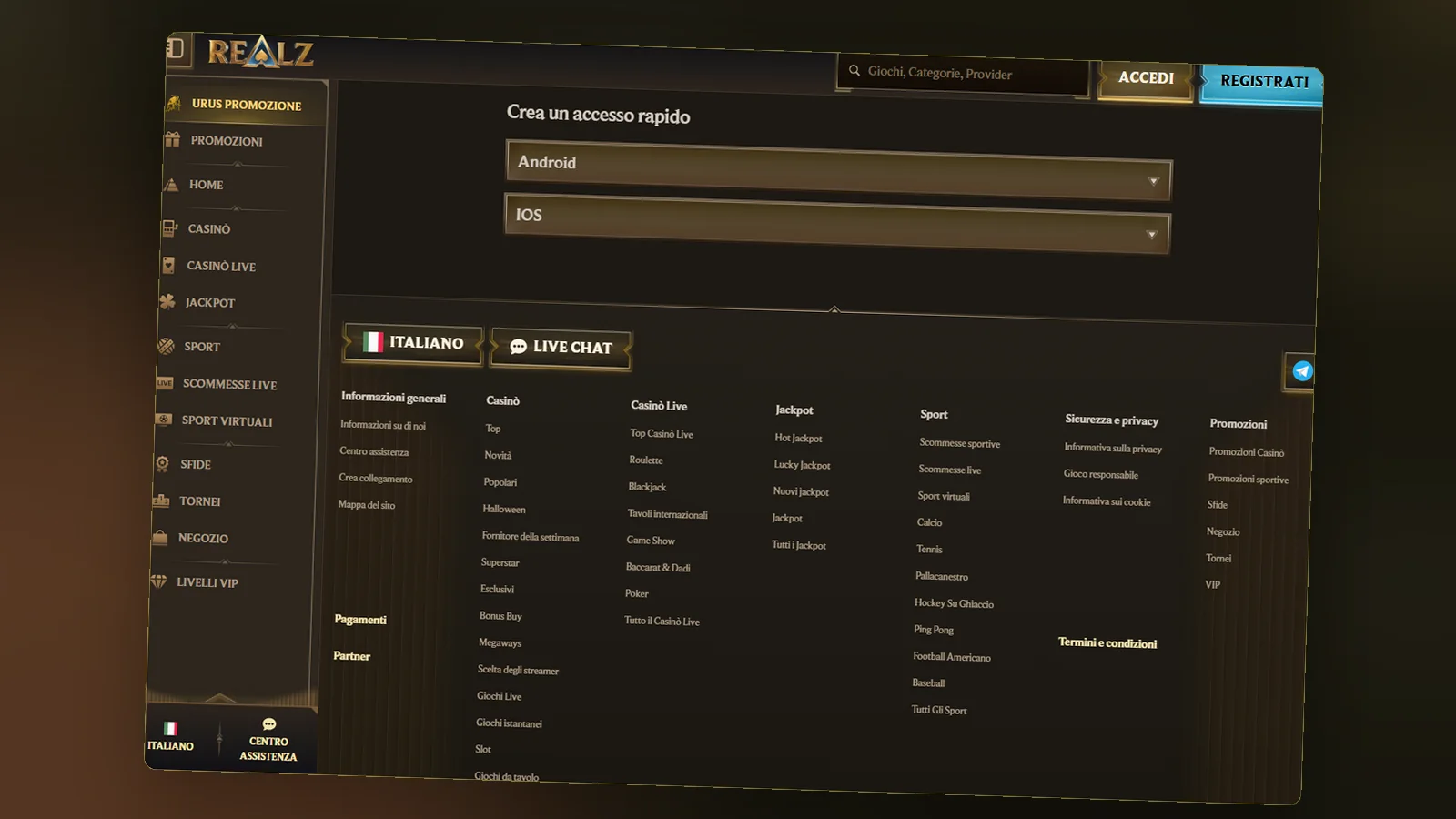Screen dimensions: 1456x819
Task: Click the Livelli VIP diamond icon
Action: (158, 581)
